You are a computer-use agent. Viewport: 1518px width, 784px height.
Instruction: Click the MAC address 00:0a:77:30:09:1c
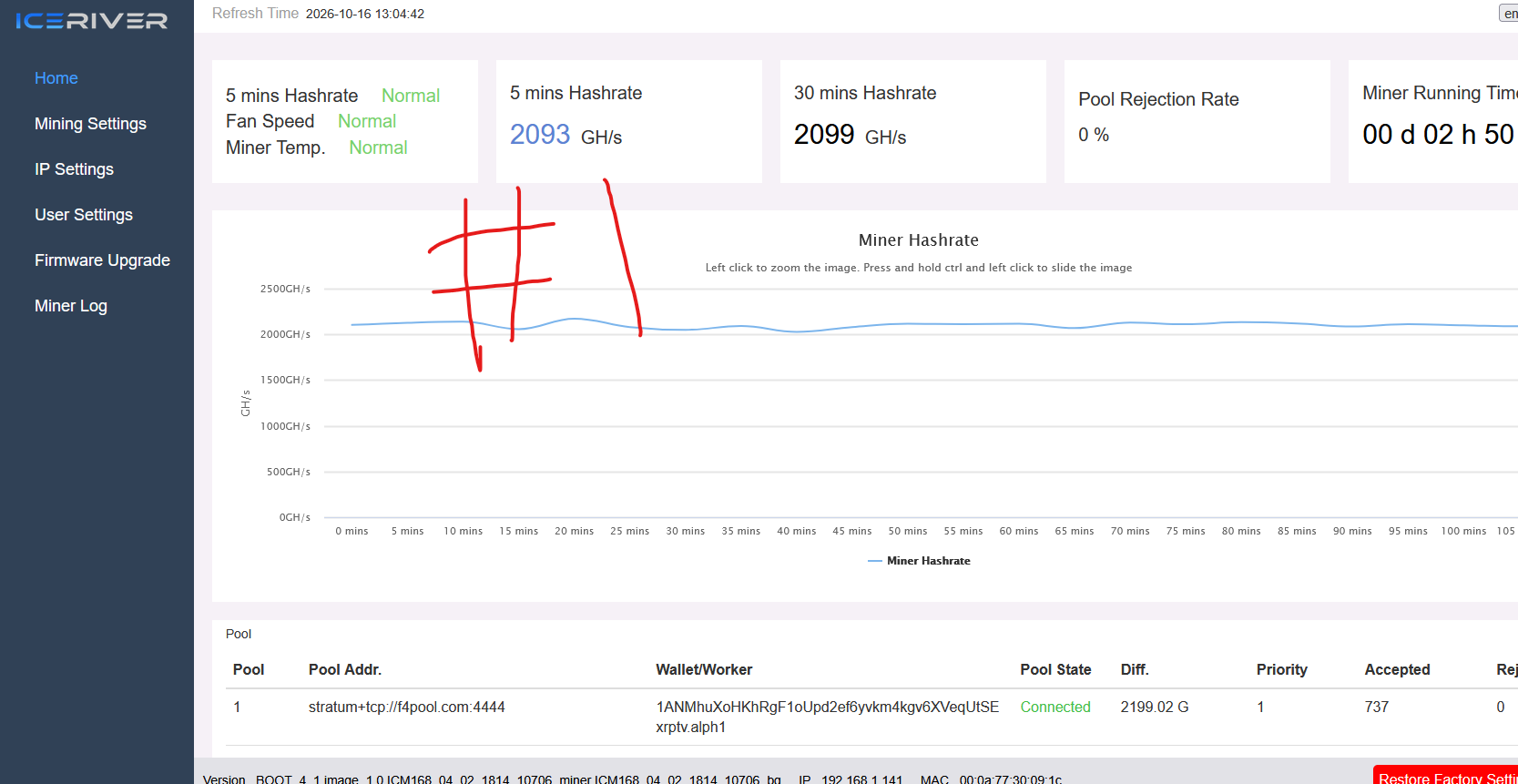[x=1011, y=779]
